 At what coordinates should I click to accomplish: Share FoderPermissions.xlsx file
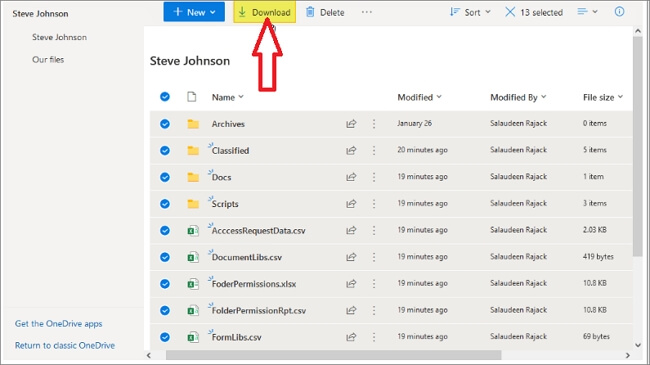[x=351, y=284]
